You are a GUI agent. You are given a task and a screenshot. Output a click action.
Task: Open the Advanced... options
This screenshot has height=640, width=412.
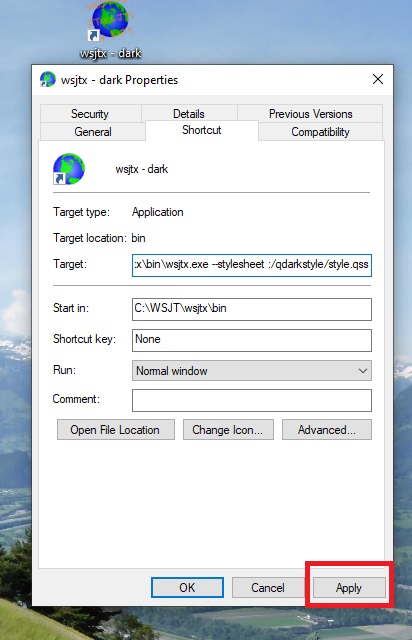(327, 429)
